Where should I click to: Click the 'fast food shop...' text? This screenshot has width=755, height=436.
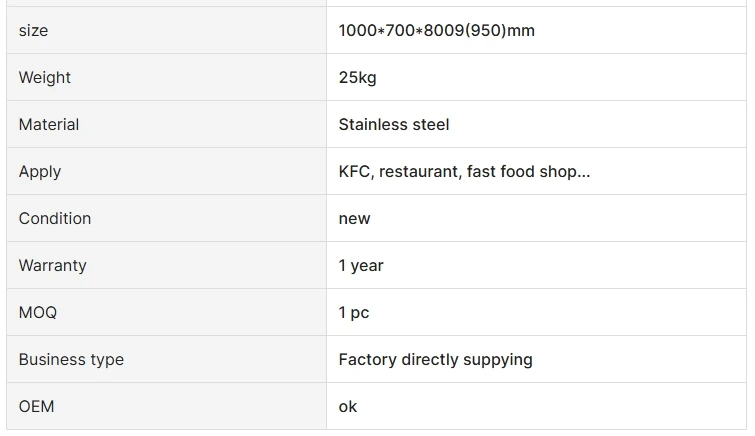click(x=528, y=172)
